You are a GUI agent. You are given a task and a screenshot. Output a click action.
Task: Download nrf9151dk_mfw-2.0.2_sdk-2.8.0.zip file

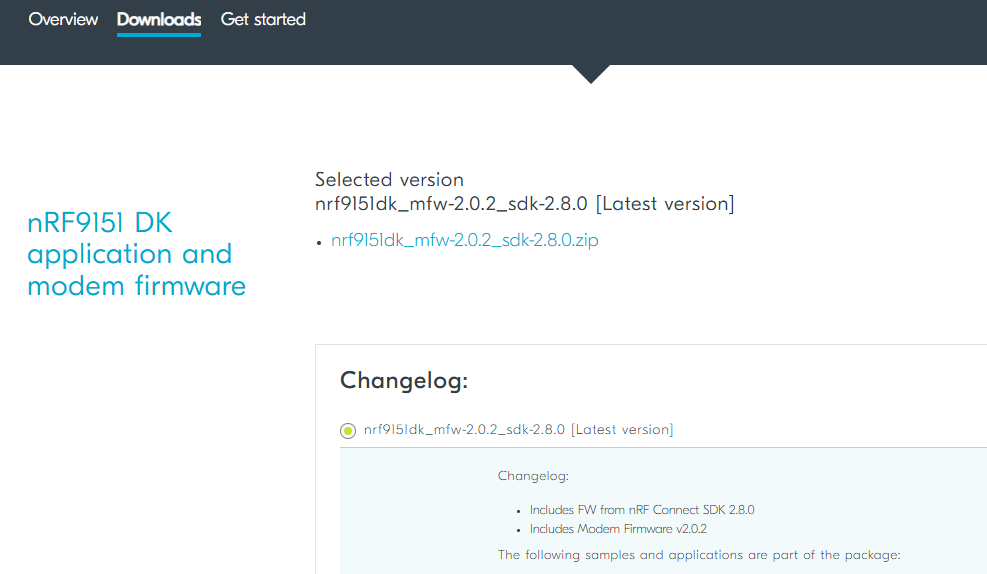click(465, 240)
